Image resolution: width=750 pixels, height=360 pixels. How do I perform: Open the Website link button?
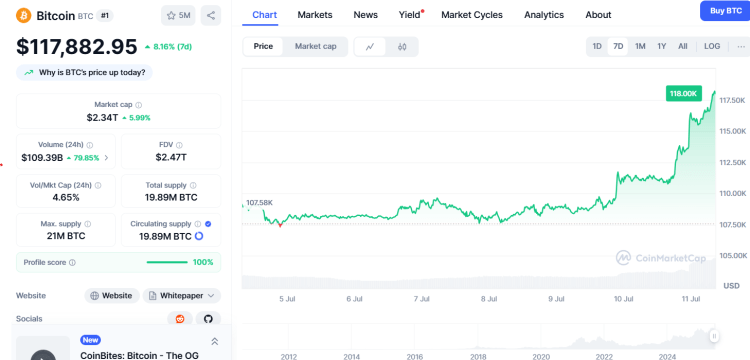(112, 296)
